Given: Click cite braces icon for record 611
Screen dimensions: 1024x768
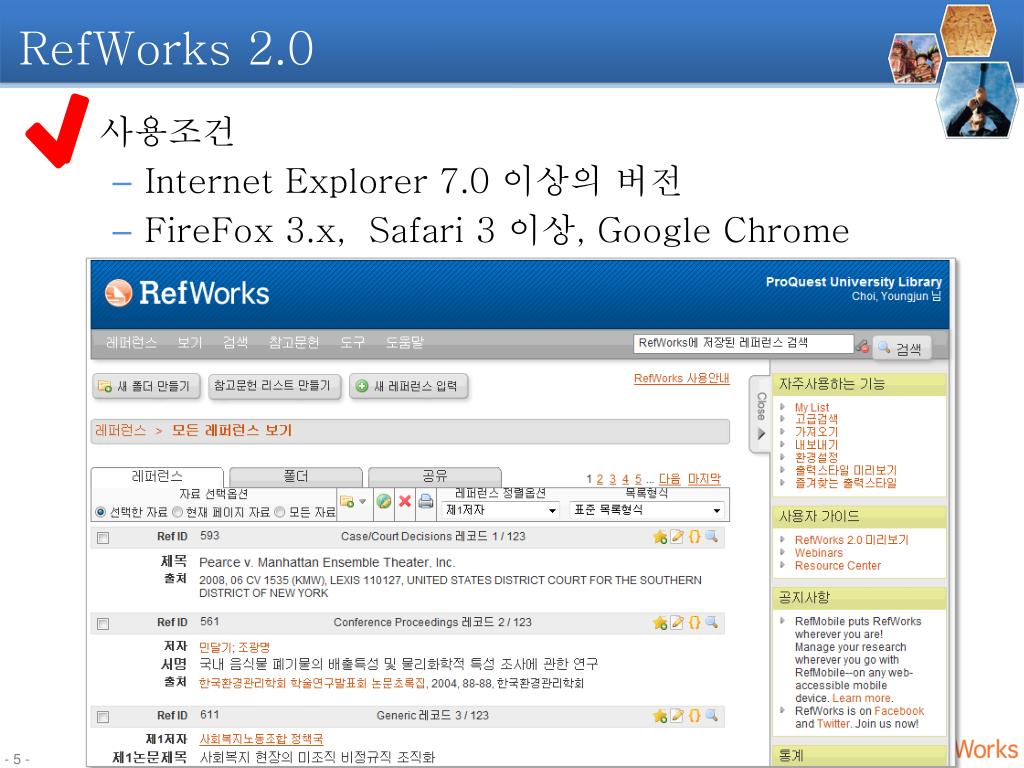Looking at the screenshot, I should point(695,716).
